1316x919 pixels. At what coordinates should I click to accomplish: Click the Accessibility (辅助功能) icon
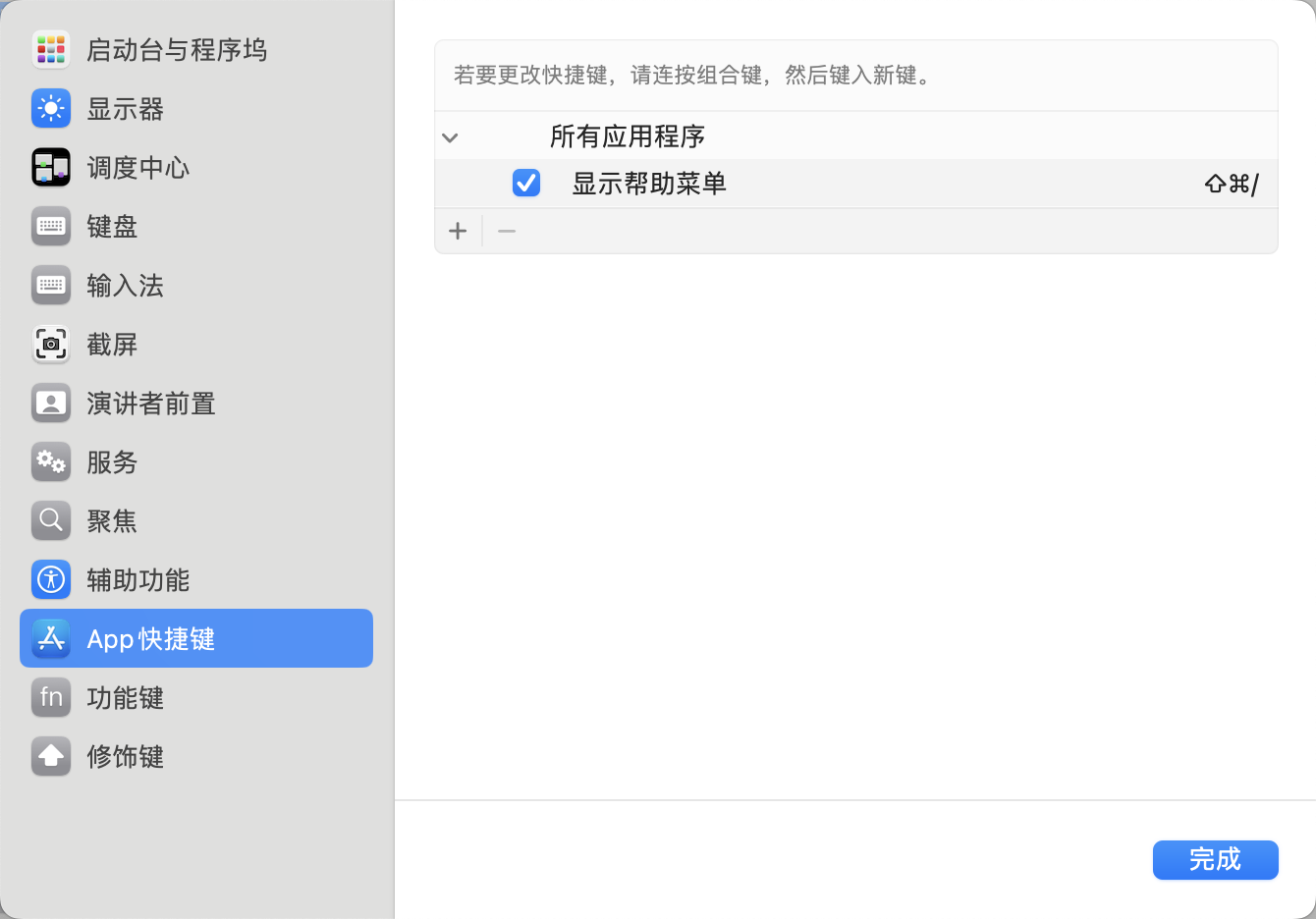[x=51, y=579]
